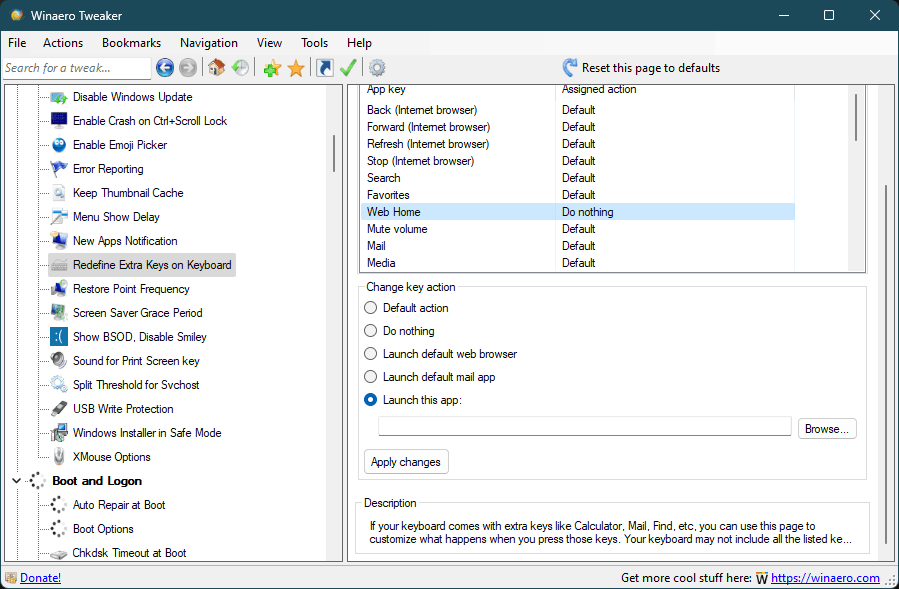
Task: Select the Back (Internet browser) row
Action: 578,110
